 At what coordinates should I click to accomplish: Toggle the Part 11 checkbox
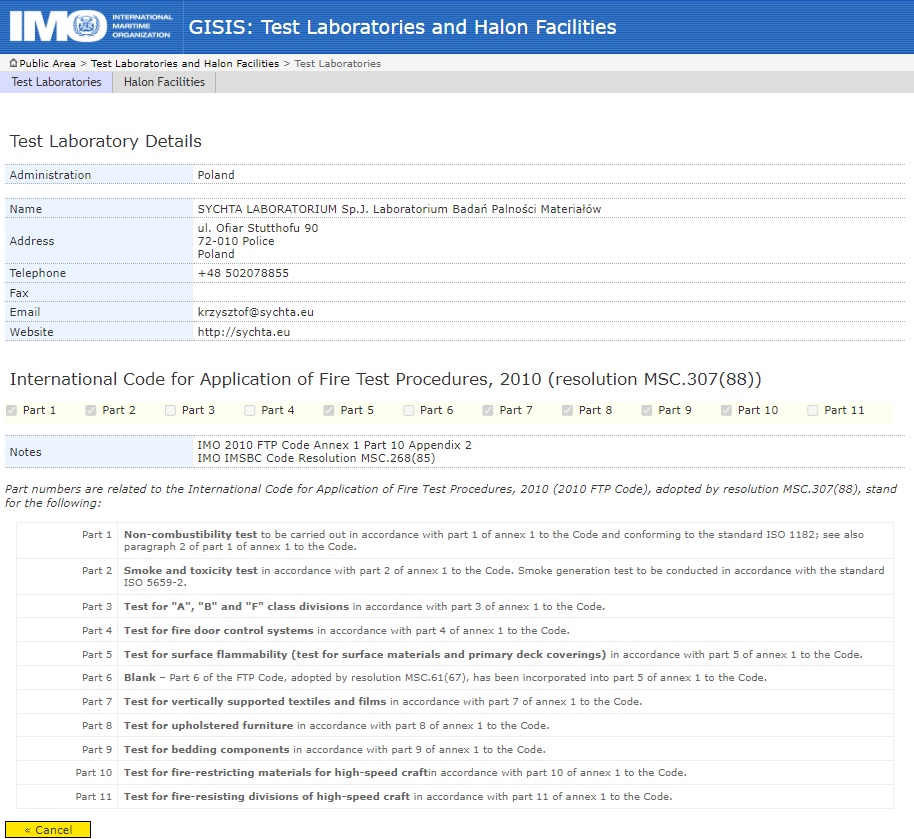813,410
